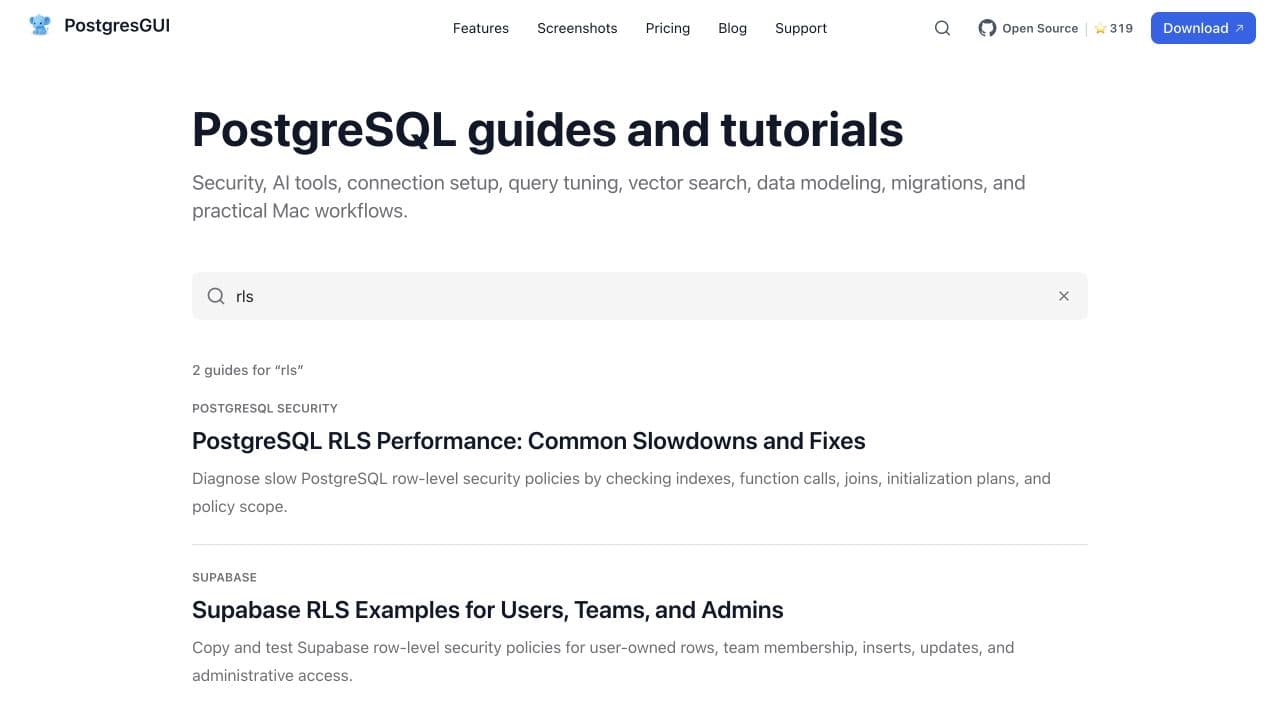Open the Blog nav link
This screenshot has height=720, width=1280.
click(x=732, y=28)
